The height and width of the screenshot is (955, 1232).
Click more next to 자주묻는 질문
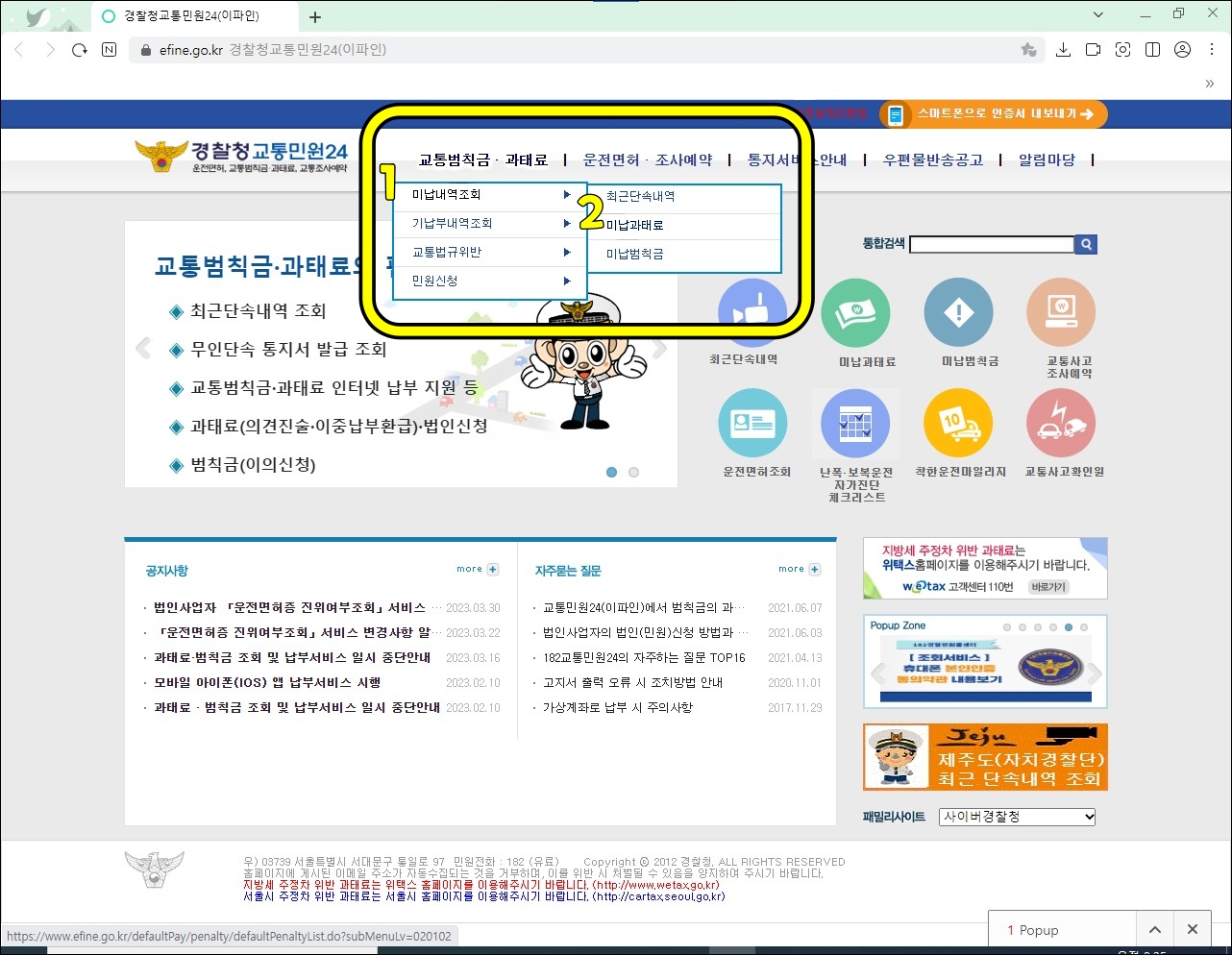pyautogui.click(x=800, y=570)
